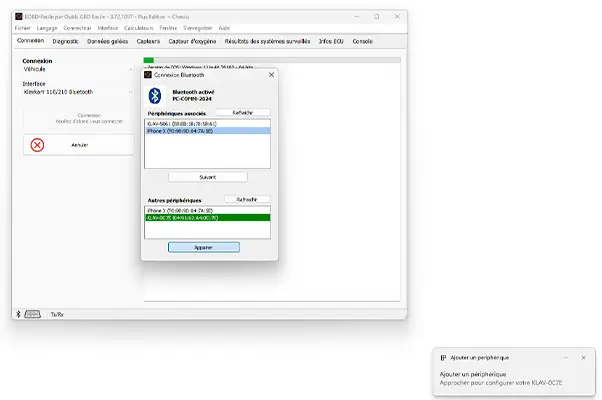
Task: Select iPhone 3 under Périphériques associés
Action: tap(207, 131)
